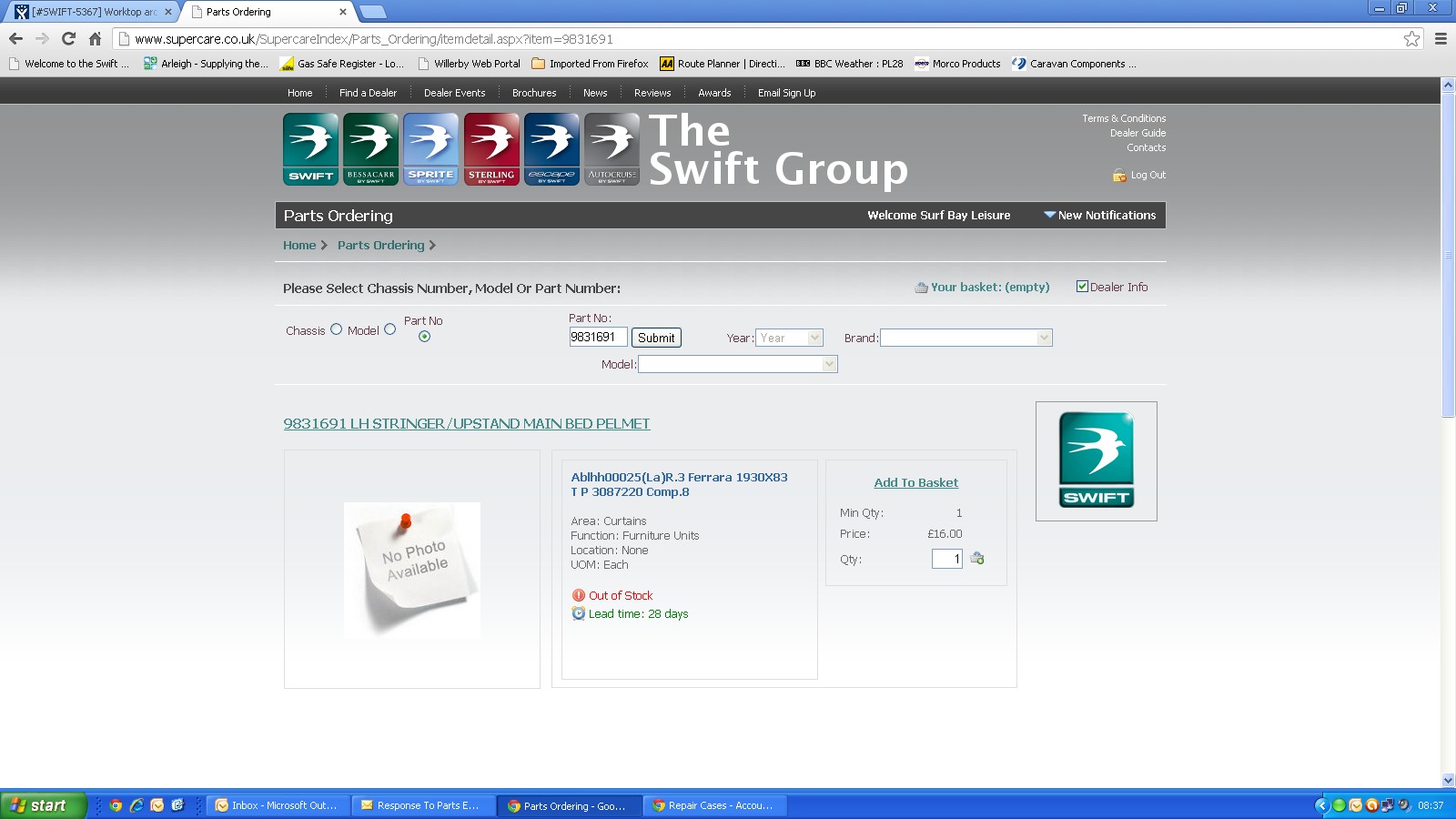Image resolution: width=1456 pixels, height=819 pixels.
Task: Open the Brand dropdown
Action: point(966,338)
